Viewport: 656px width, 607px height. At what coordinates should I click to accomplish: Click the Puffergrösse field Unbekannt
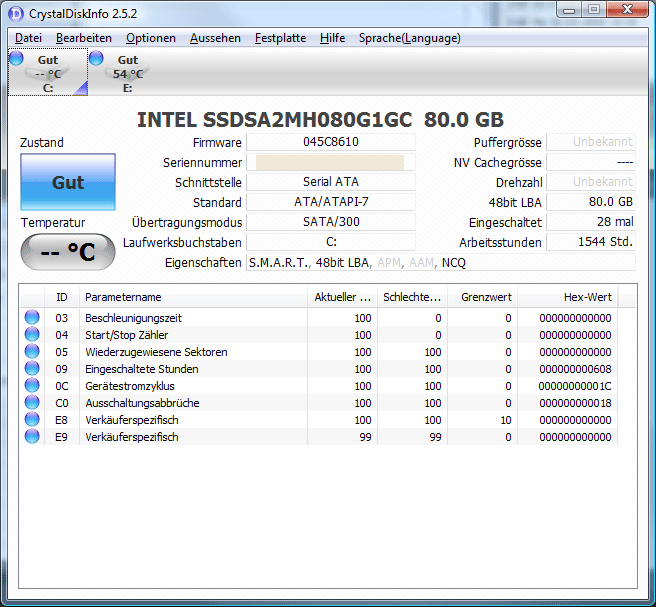pyautogui.click(x=591, y=142)
